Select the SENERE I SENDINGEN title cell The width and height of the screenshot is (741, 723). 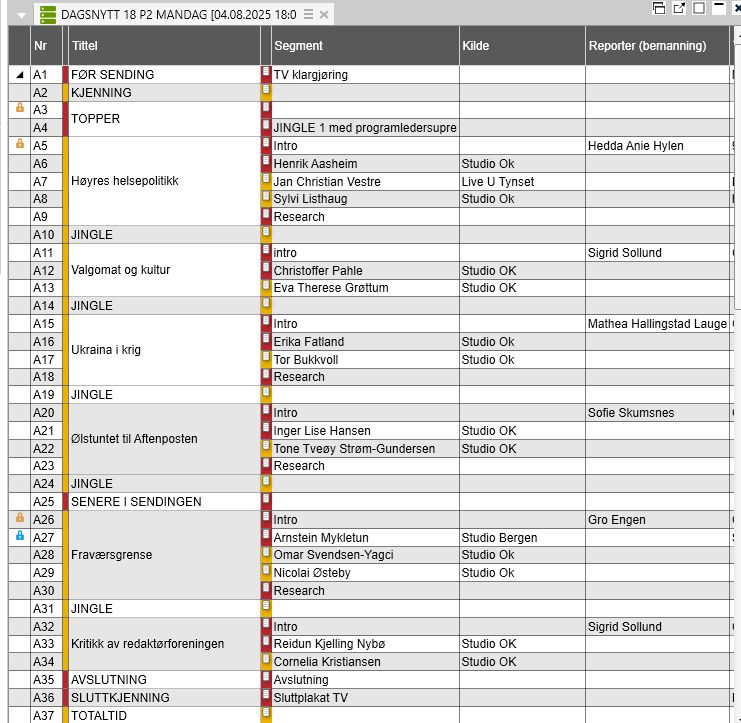click(164, 502)
